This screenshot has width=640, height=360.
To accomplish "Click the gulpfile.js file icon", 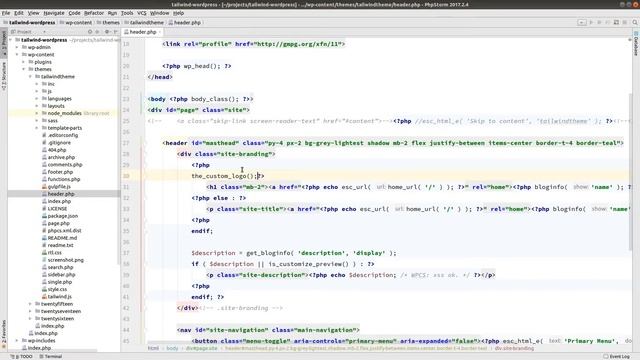I will 44,187.
